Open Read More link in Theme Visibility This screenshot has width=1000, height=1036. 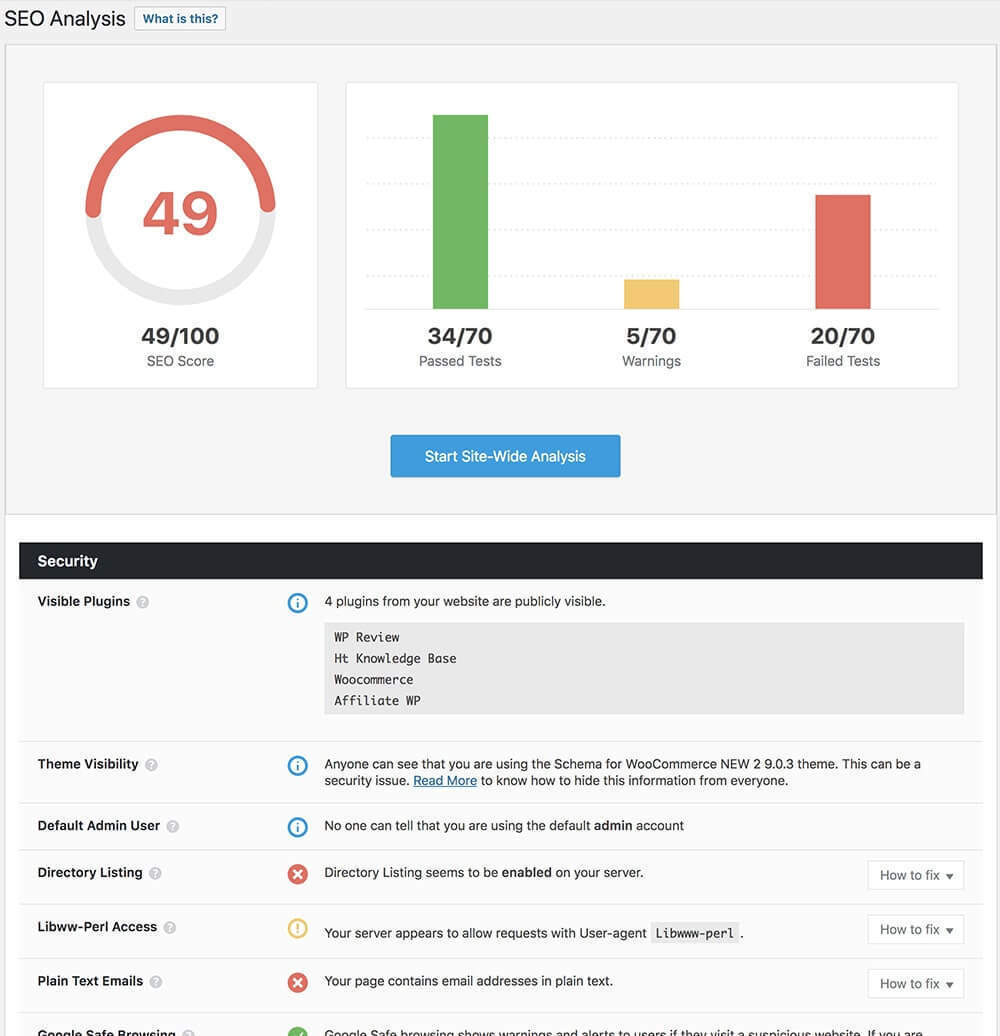pyautogui.click(x=444, y=781)
